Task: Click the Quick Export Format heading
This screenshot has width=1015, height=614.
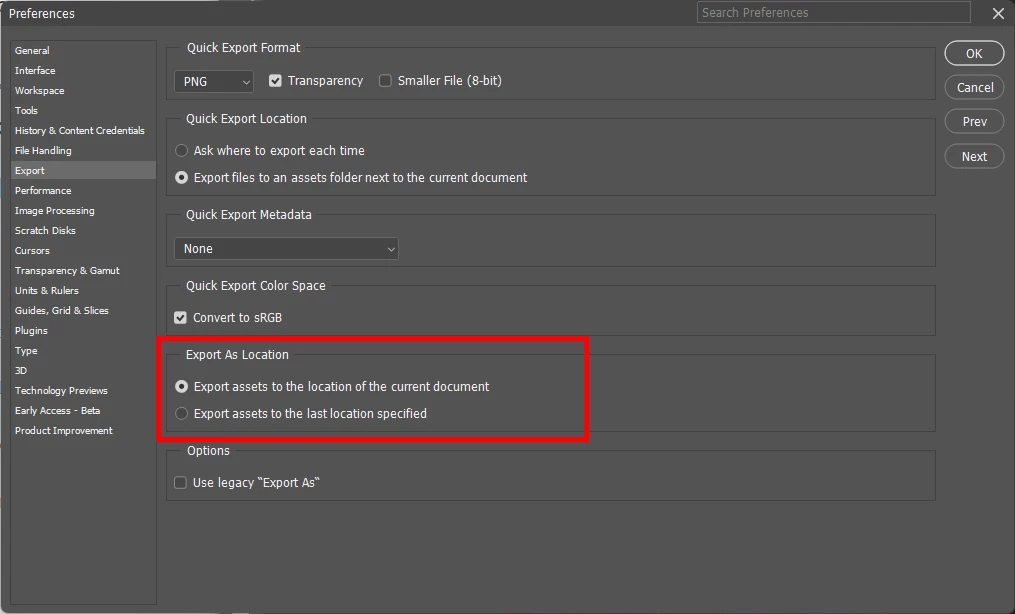Action: pyautogui.click(x=243, y=48)
